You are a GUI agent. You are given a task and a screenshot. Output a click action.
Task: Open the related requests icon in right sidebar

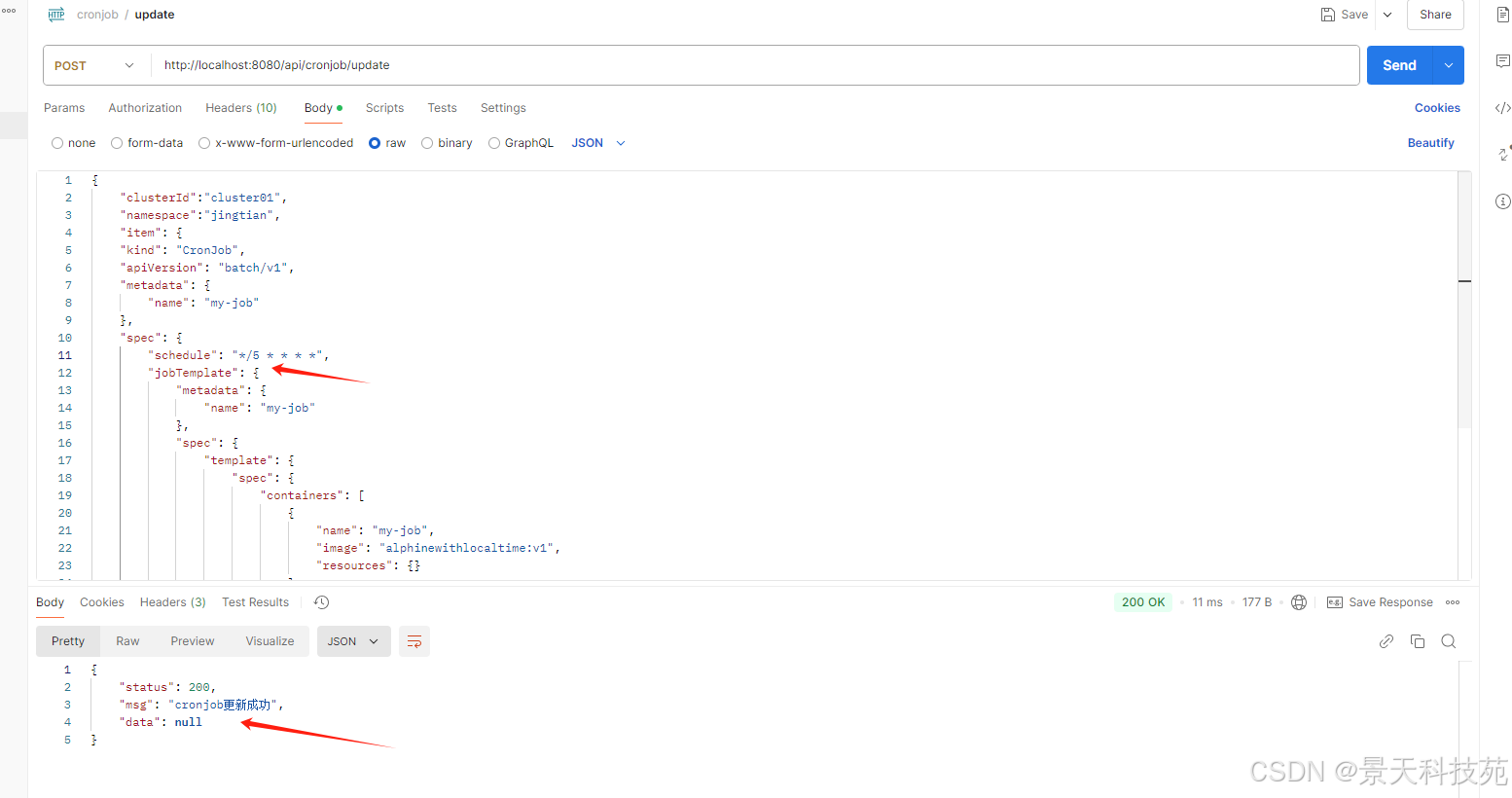1504,154
